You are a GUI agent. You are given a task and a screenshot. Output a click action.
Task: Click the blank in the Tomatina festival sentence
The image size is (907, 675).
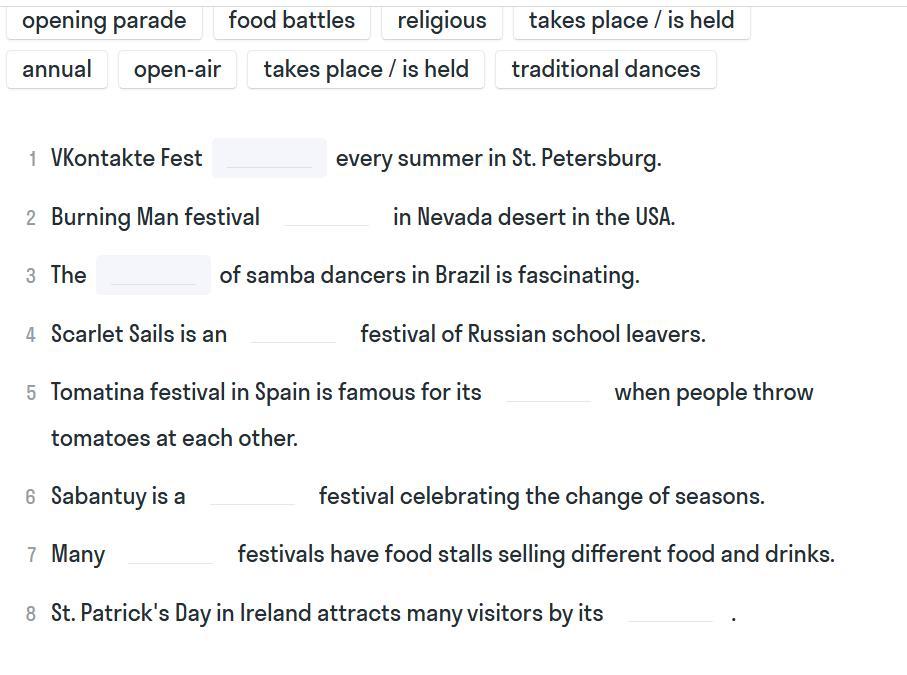(548, 392)
